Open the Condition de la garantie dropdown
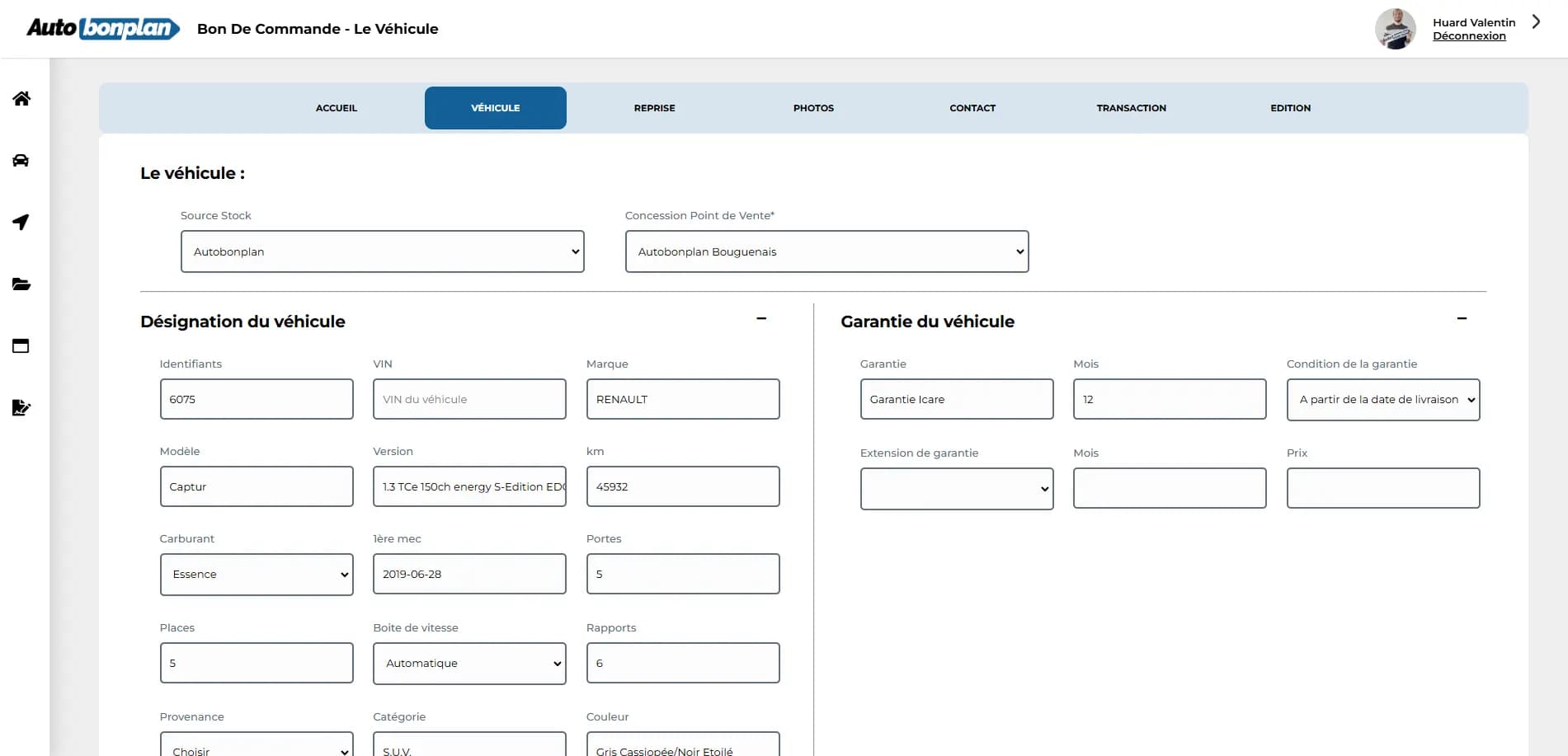The width and height of the screenshot is (1568, 756). (1383, 399)
